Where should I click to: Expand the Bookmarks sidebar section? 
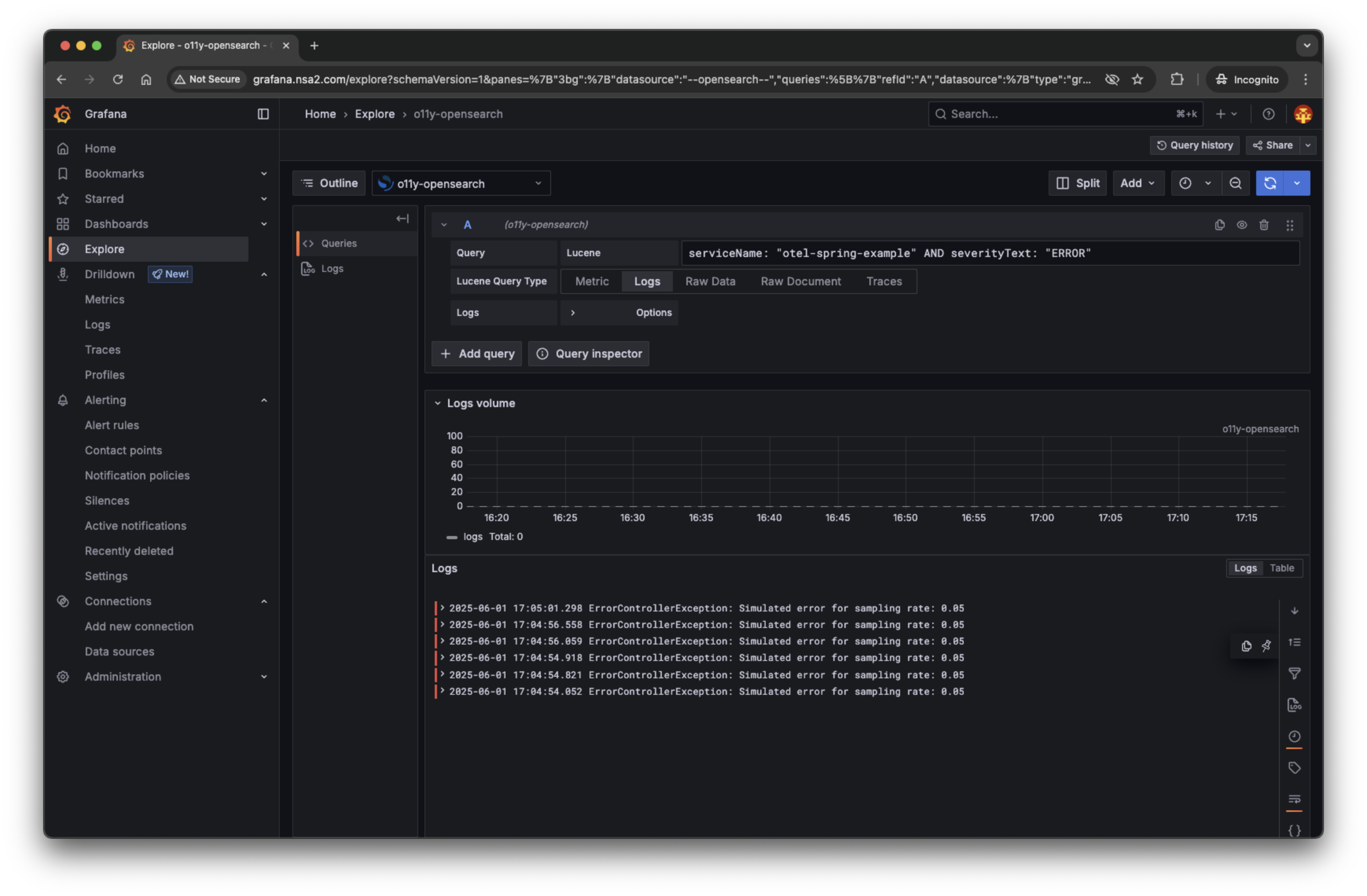tap(264, 173)
